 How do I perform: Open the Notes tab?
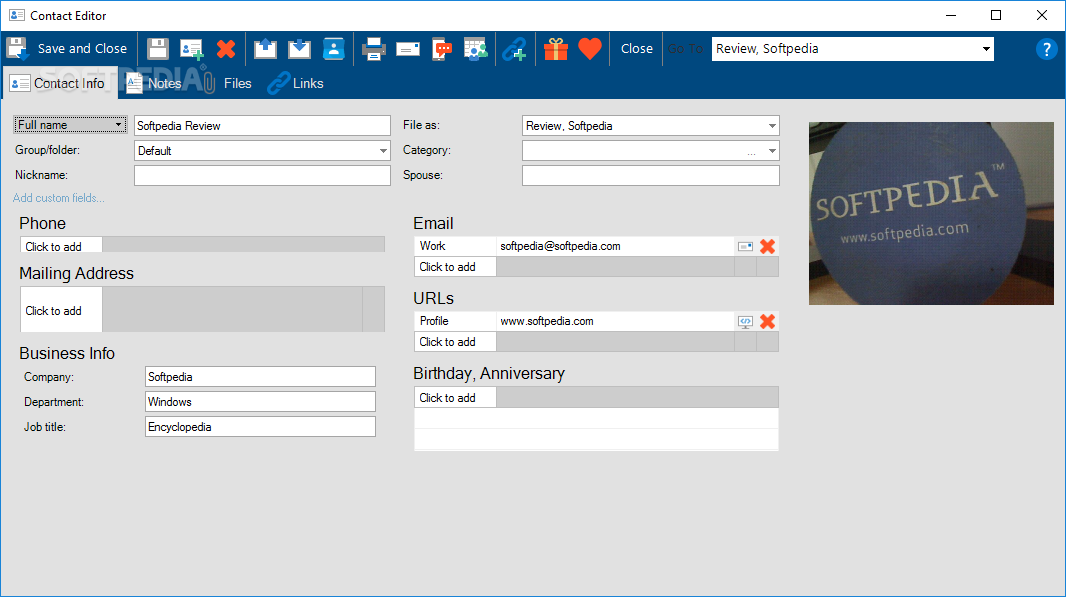(x=154, y=83)
